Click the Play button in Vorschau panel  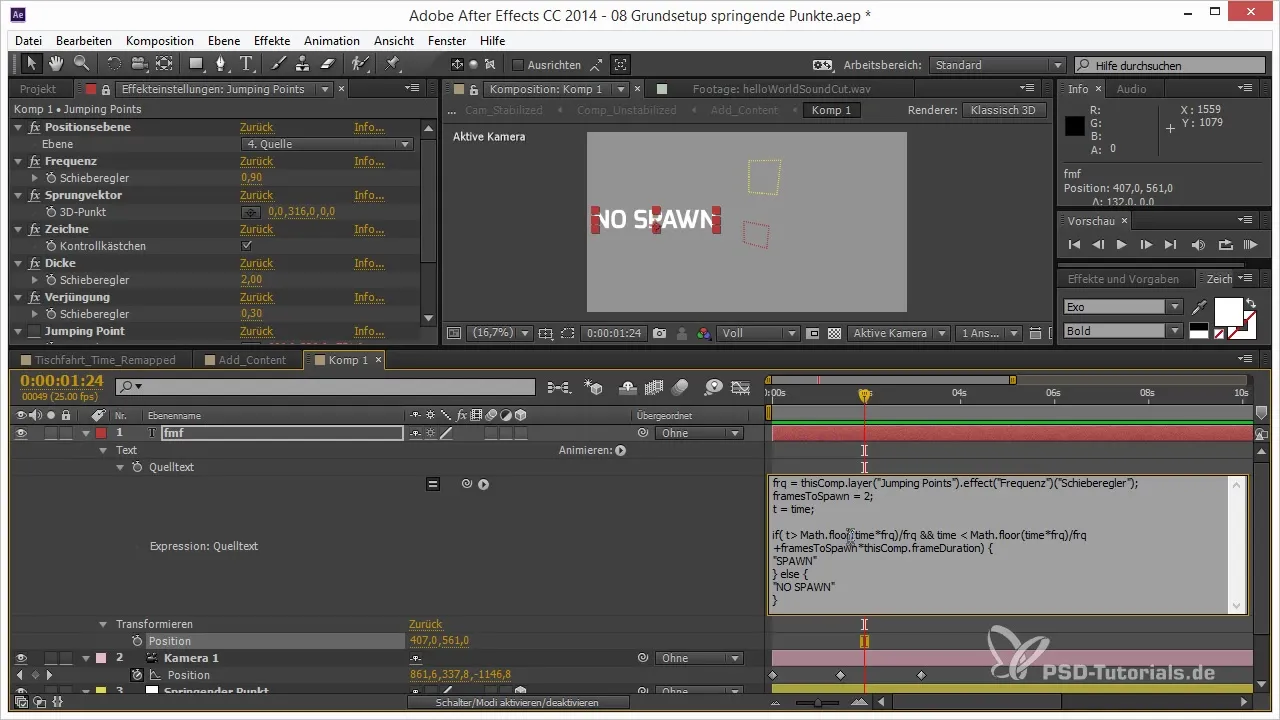click(x=1122, y=244)
